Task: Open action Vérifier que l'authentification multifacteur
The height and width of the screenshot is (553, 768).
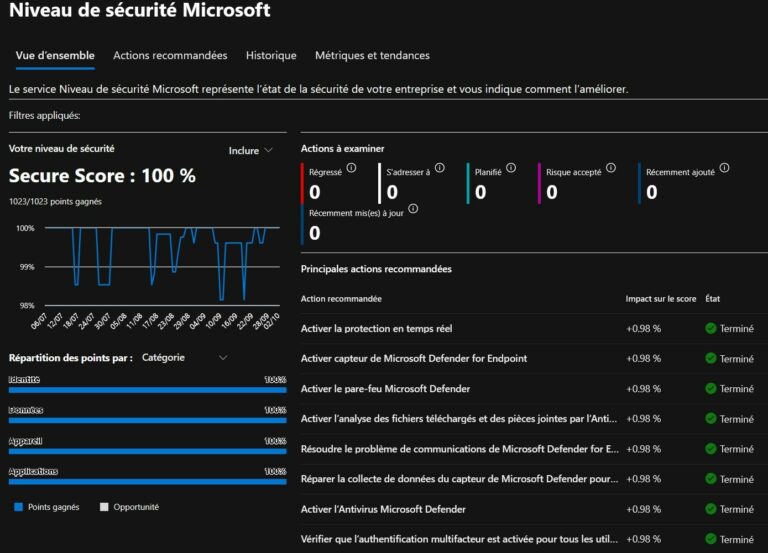Action: tap(459, 539)
